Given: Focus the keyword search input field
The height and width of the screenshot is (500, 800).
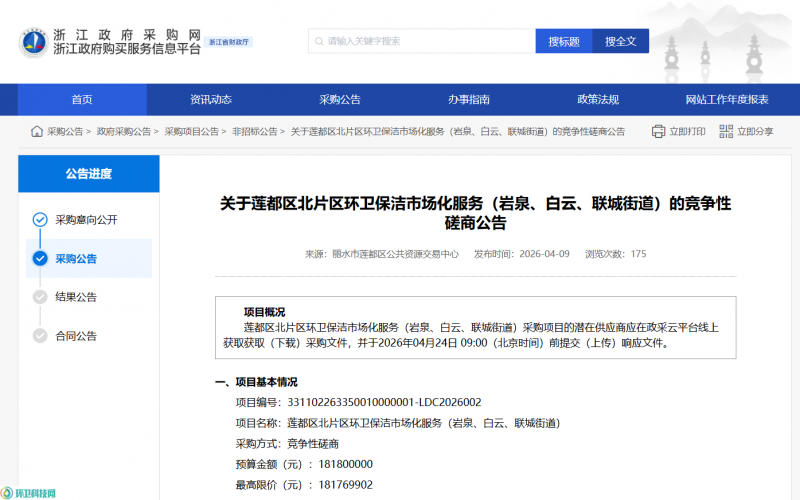Looking at the screenshot, I should [x=425, y=41].
